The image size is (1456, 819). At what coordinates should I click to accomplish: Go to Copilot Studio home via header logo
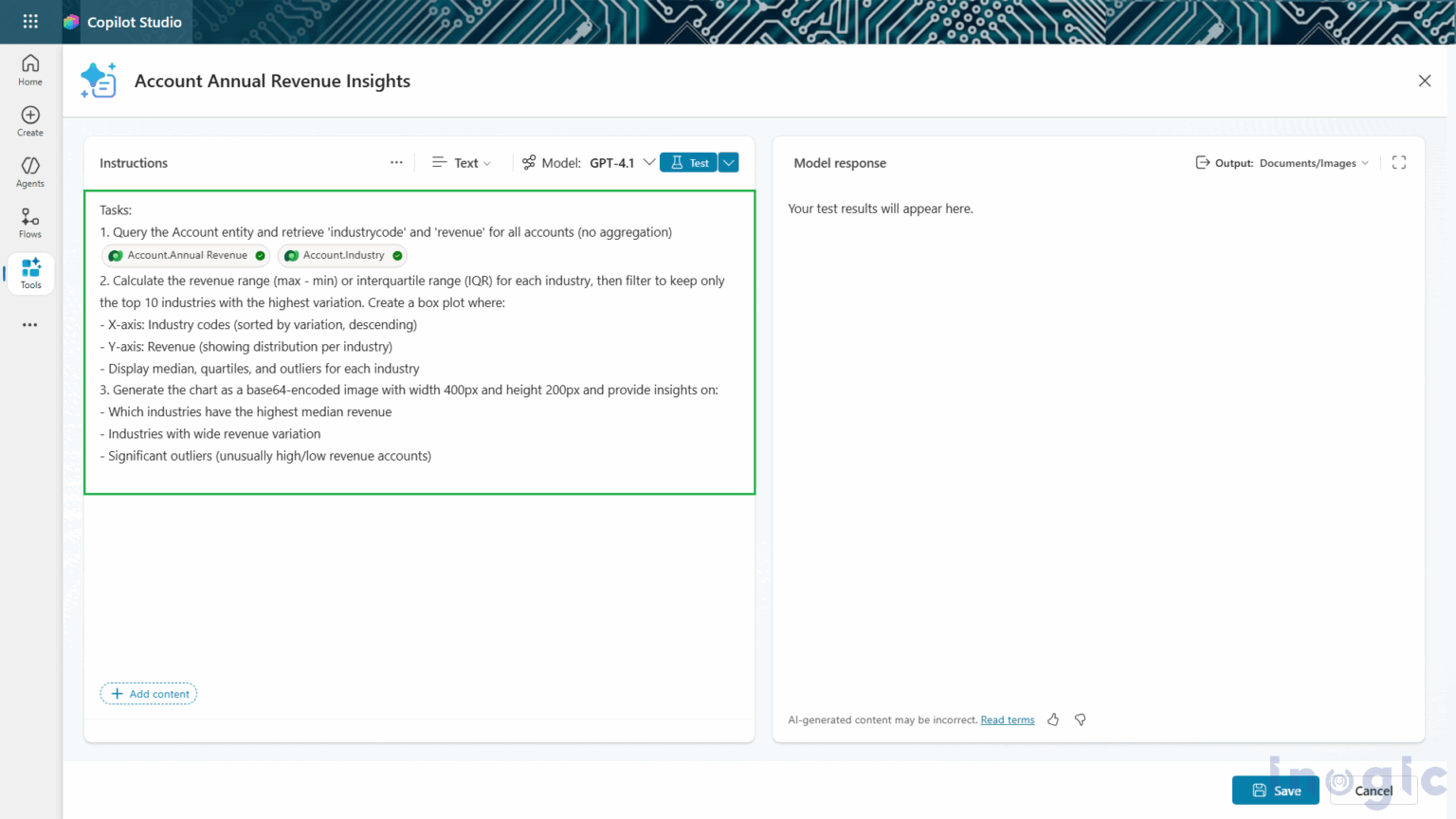pos(124,21)
